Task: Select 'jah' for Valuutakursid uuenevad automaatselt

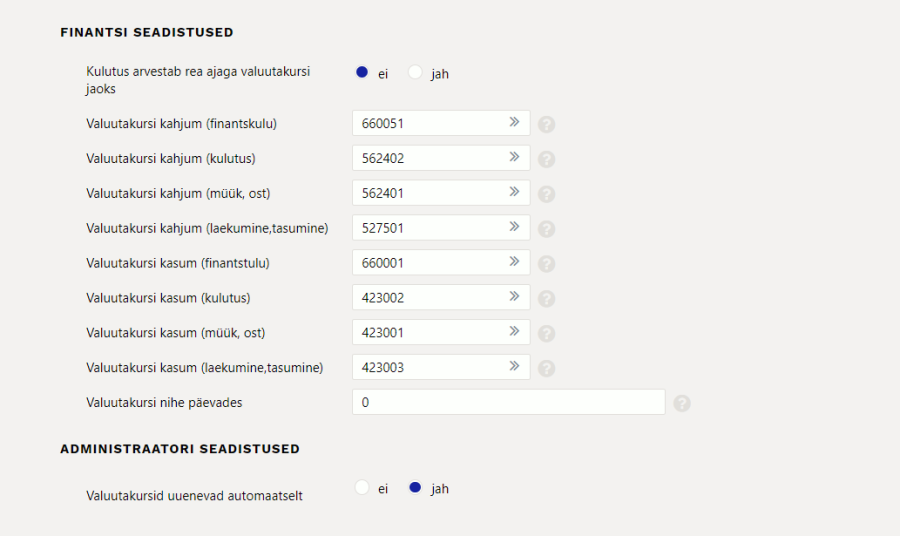Action: point(415,488)
